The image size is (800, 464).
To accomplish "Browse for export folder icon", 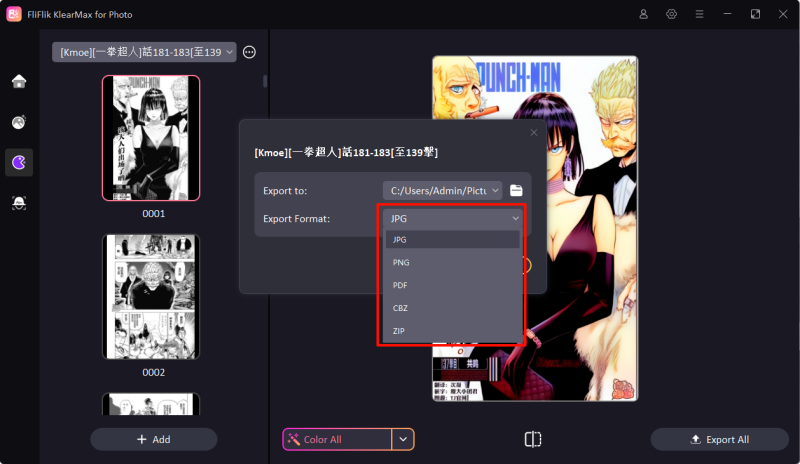I will click(x=516, y=190).
